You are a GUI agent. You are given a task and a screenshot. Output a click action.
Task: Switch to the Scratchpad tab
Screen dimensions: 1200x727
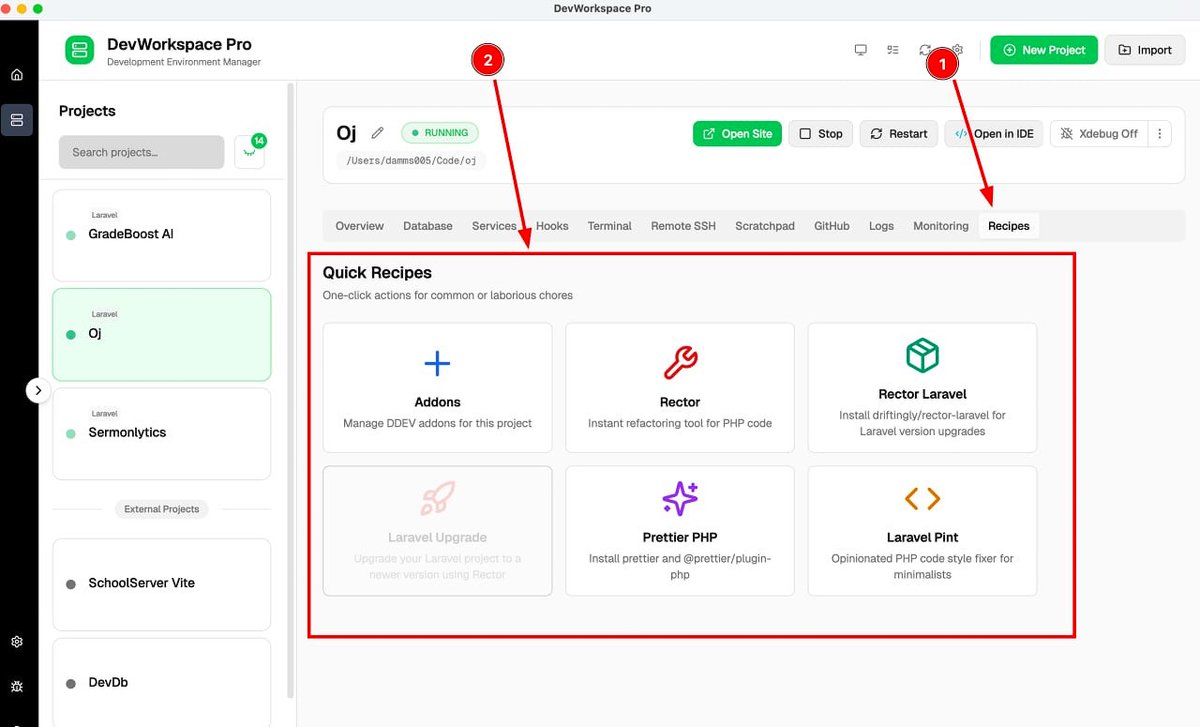coord(765,226)
